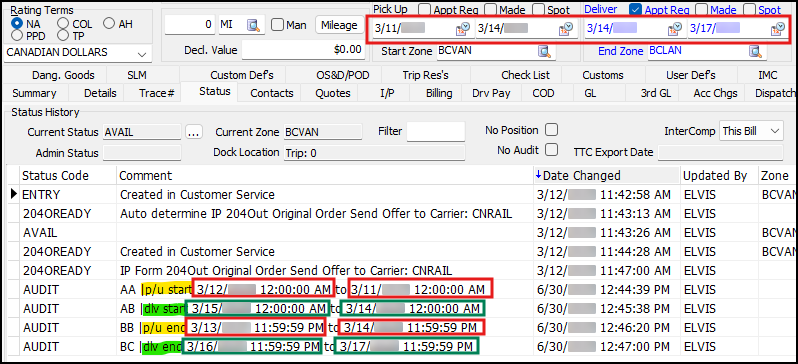Select the NA rating term
Image resolution: width=798 pixels, height=364 pixels.
(17, 23)
